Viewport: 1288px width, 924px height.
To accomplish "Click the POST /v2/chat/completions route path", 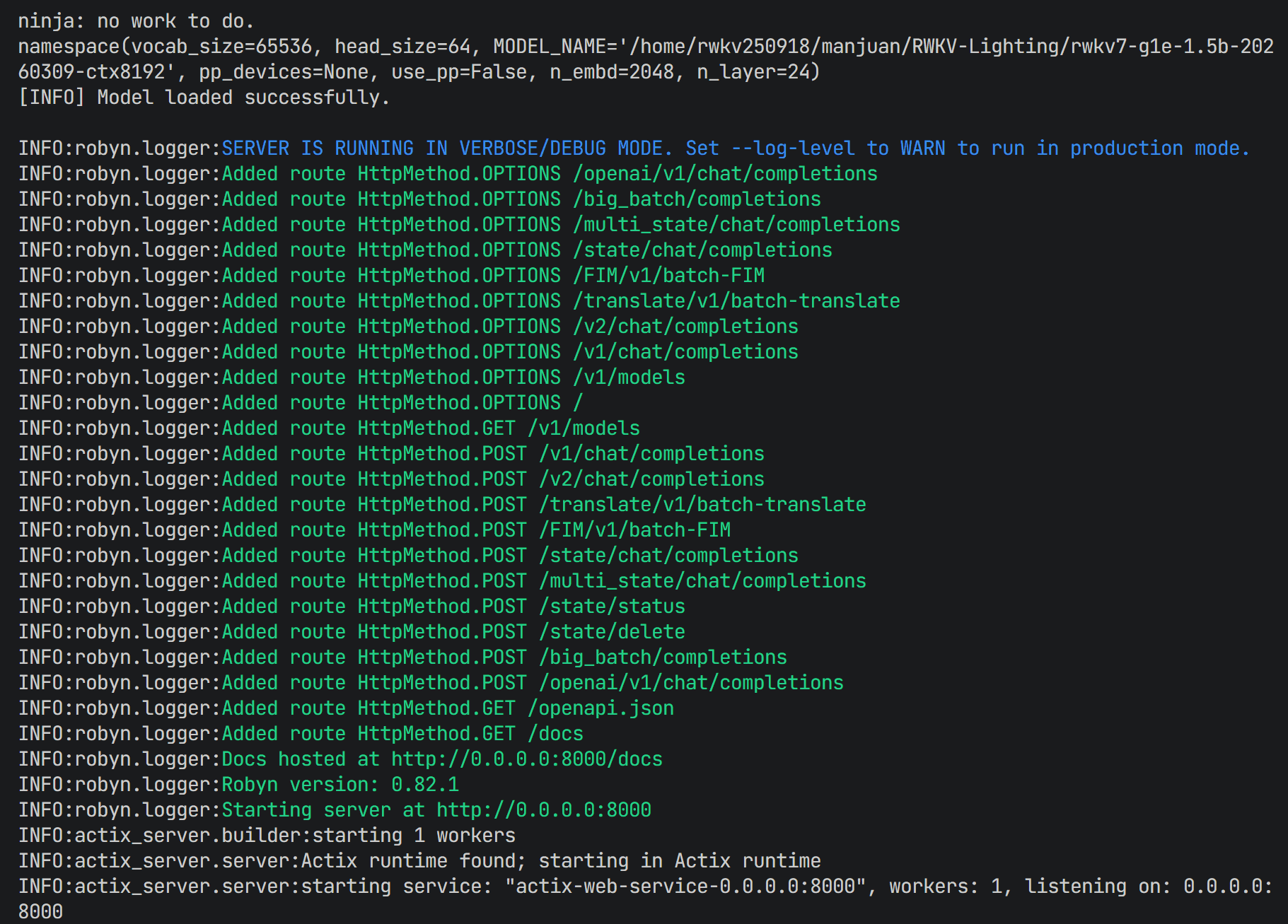I will (651, 479).
